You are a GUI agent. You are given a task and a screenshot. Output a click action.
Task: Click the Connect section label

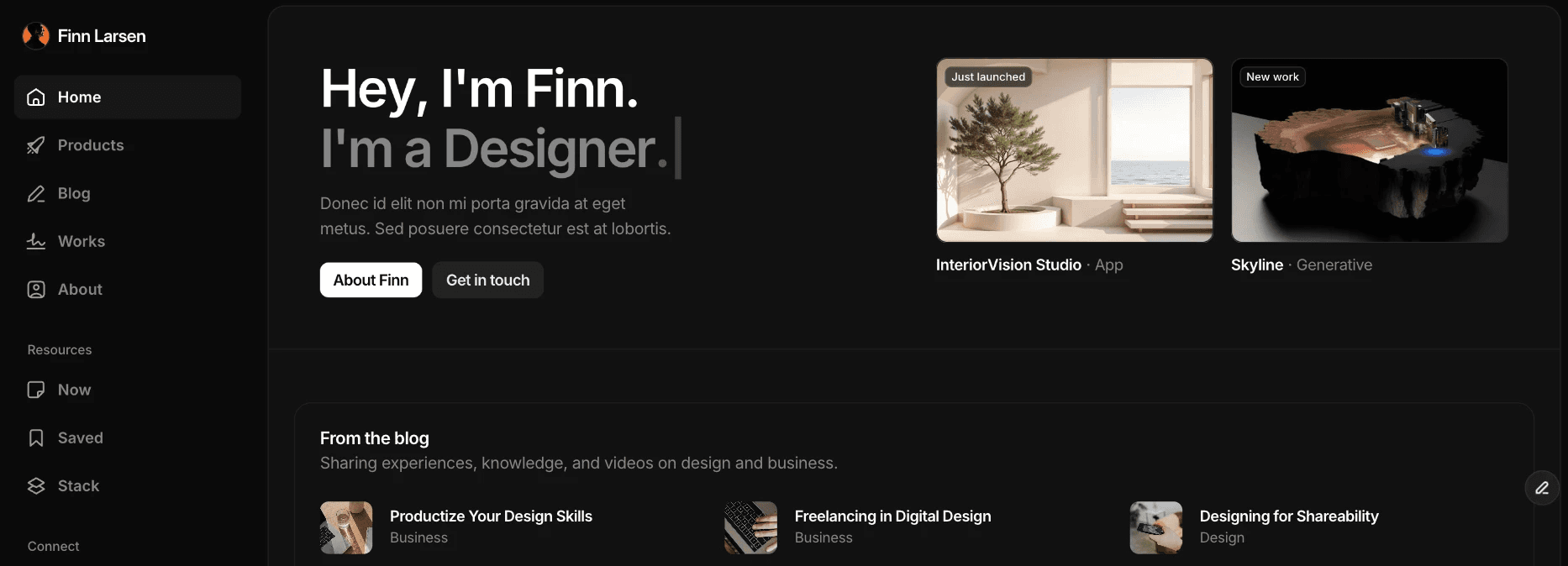tap(53, 546)
